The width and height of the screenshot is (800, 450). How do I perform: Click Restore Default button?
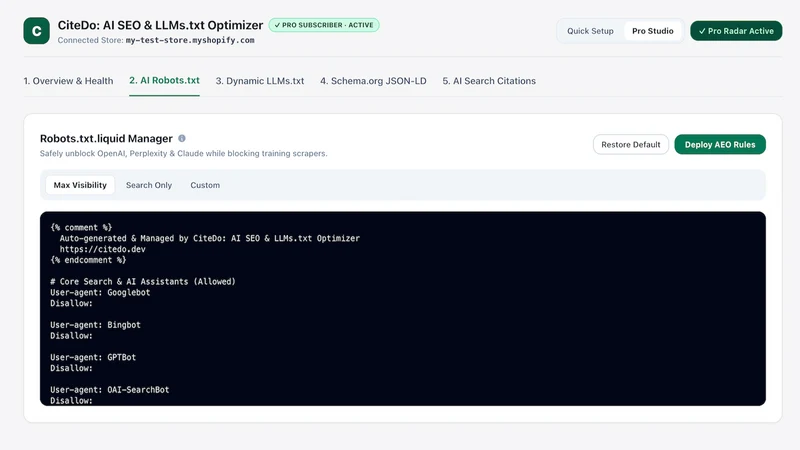(631, 144)
